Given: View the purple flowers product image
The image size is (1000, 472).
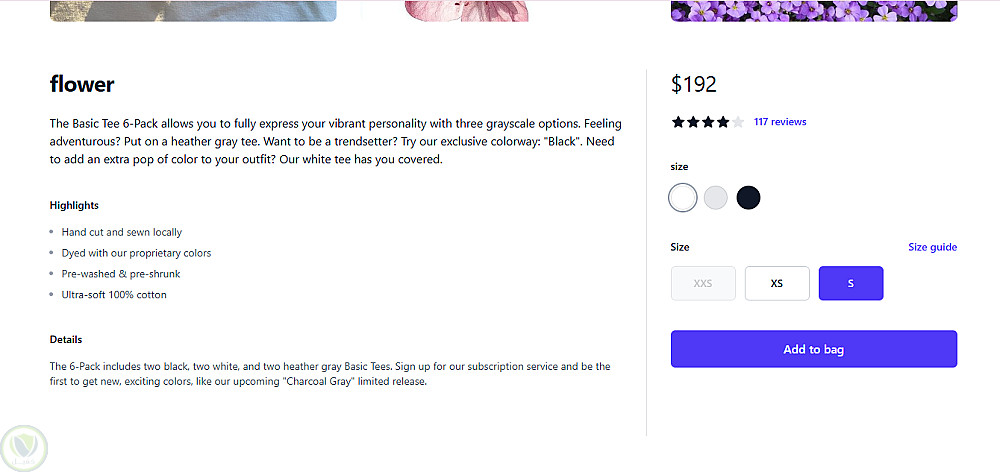Looking at the screenshot, I should (x=814, y=10).
